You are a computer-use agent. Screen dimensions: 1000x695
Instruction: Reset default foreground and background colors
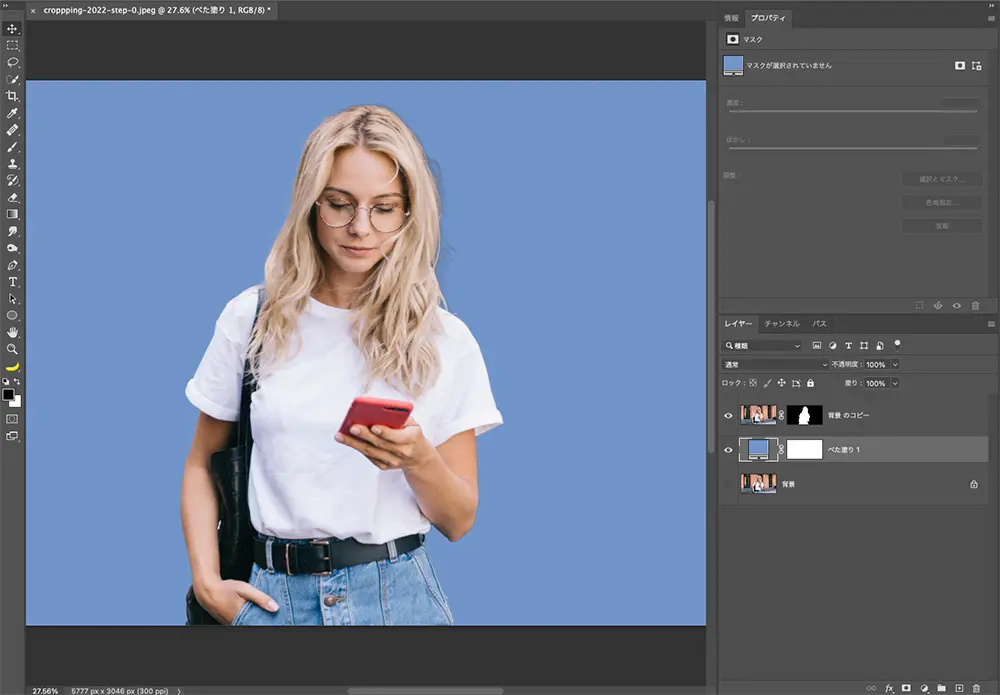[6, 381]
